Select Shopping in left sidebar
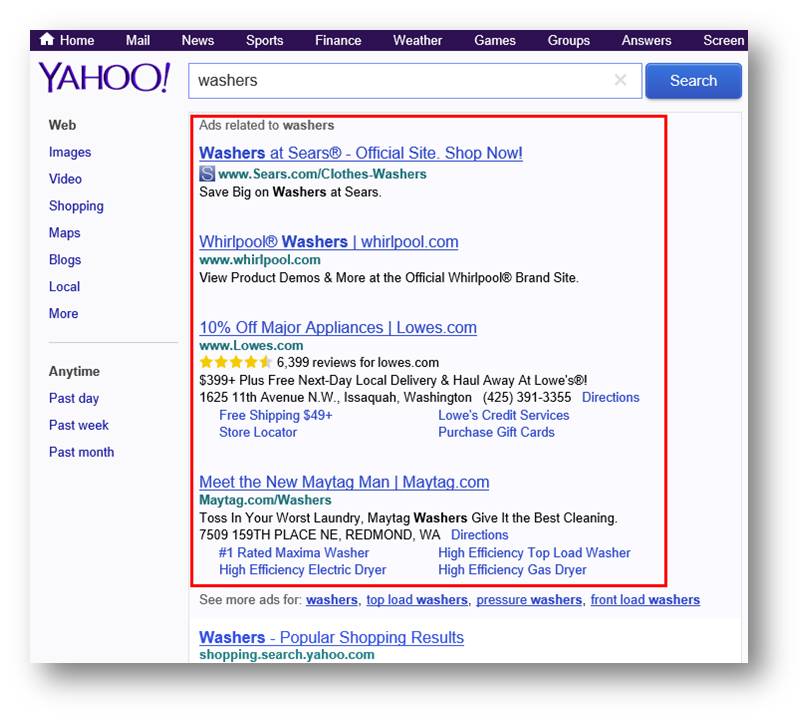This screenshot has width=806, height=721. 76,206
